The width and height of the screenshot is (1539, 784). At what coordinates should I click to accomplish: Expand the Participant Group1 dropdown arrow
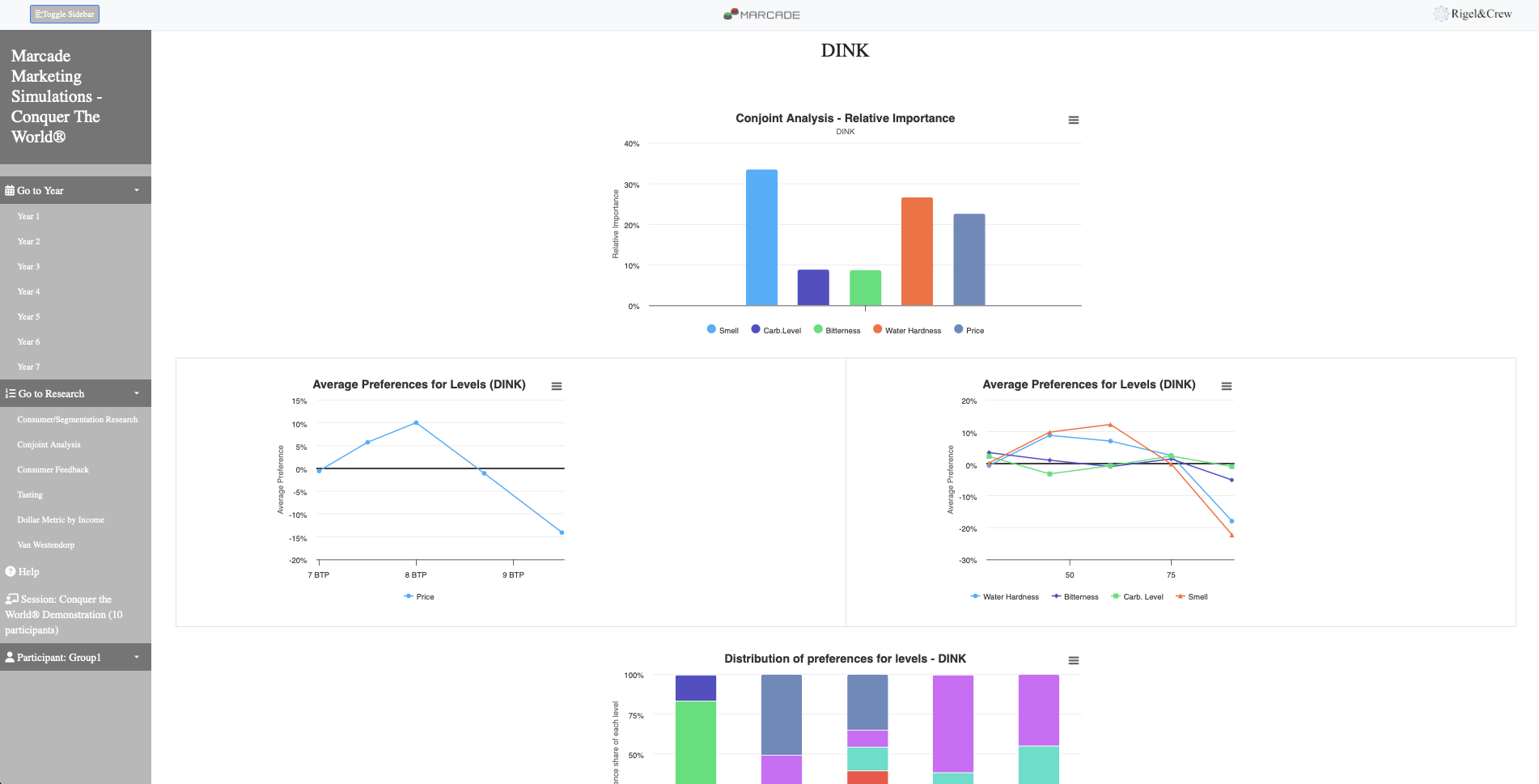137,657
